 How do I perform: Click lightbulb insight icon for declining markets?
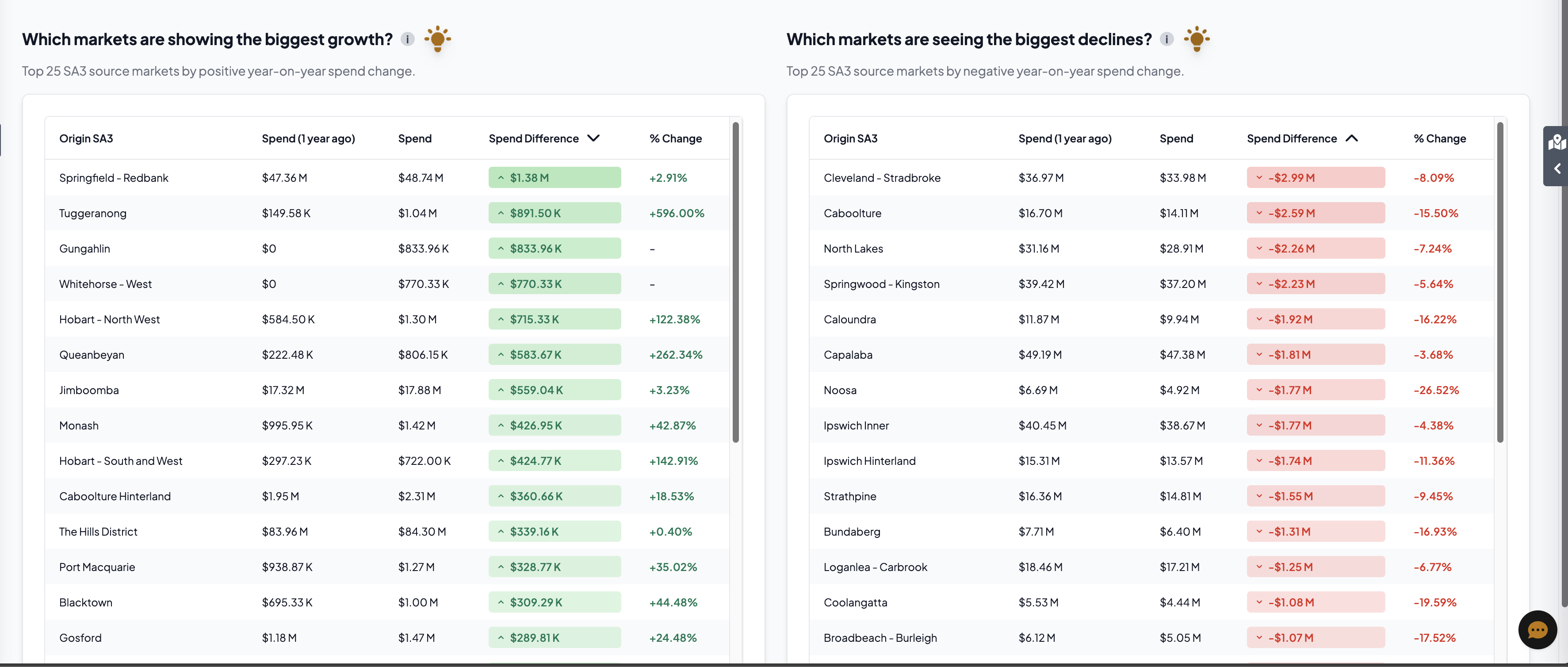pyautogui.click(x=1196, y=39)
